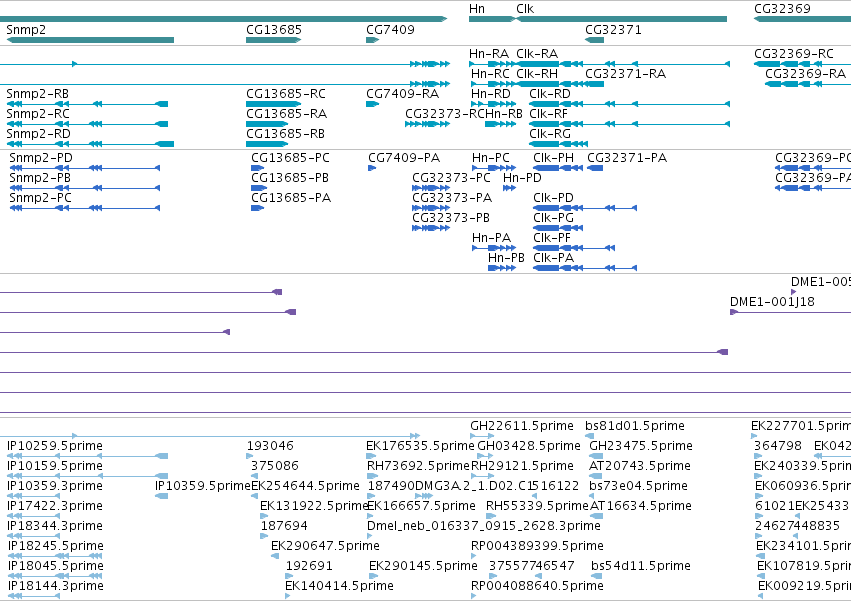The height and width of the screenshot is (601, 851).
Task: Open the Clk-PA protein label
Action: [x=553, y=258]
